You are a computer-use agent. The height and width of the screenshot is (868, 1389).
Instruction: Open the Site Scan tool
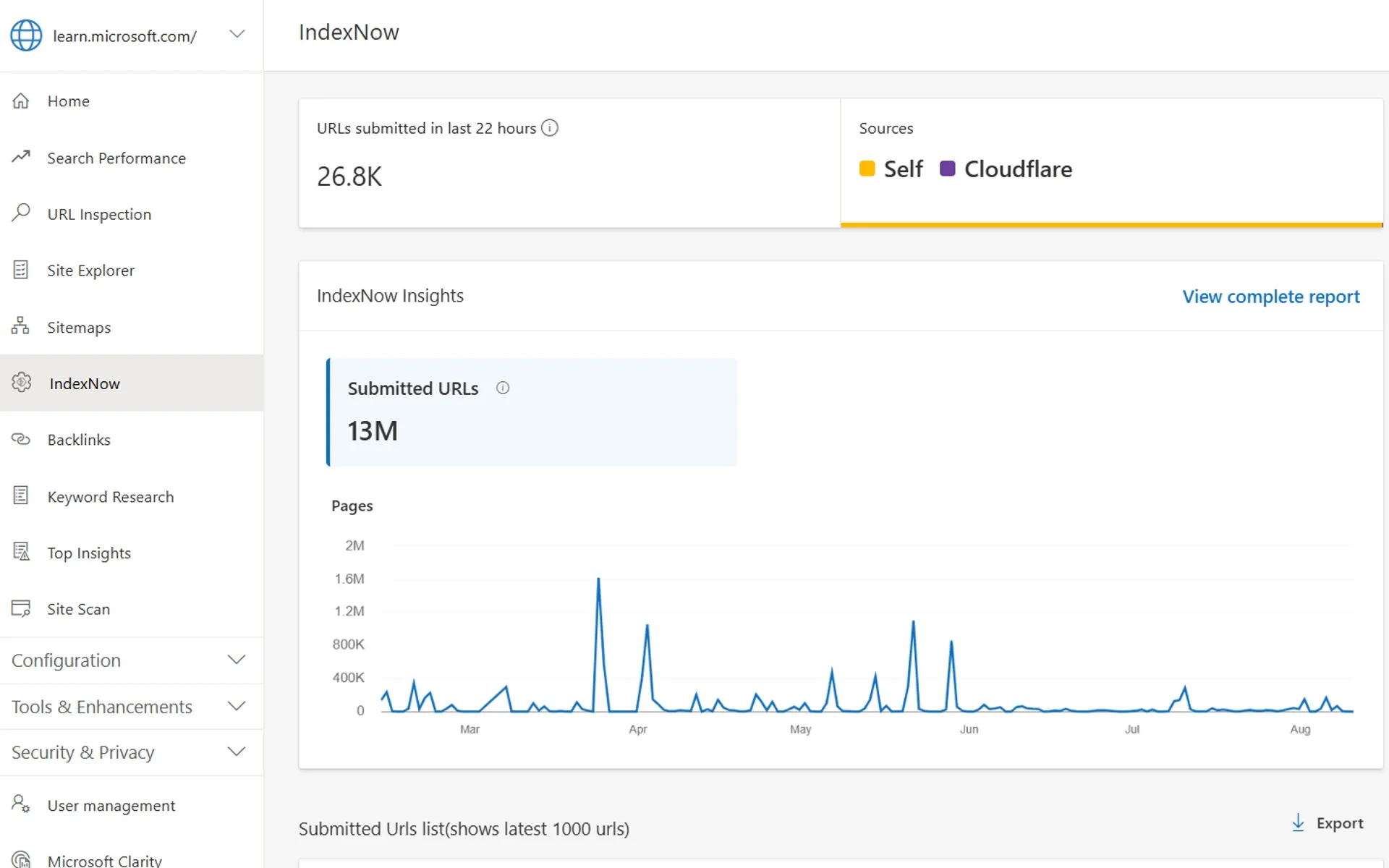click(x=78, y=608)
